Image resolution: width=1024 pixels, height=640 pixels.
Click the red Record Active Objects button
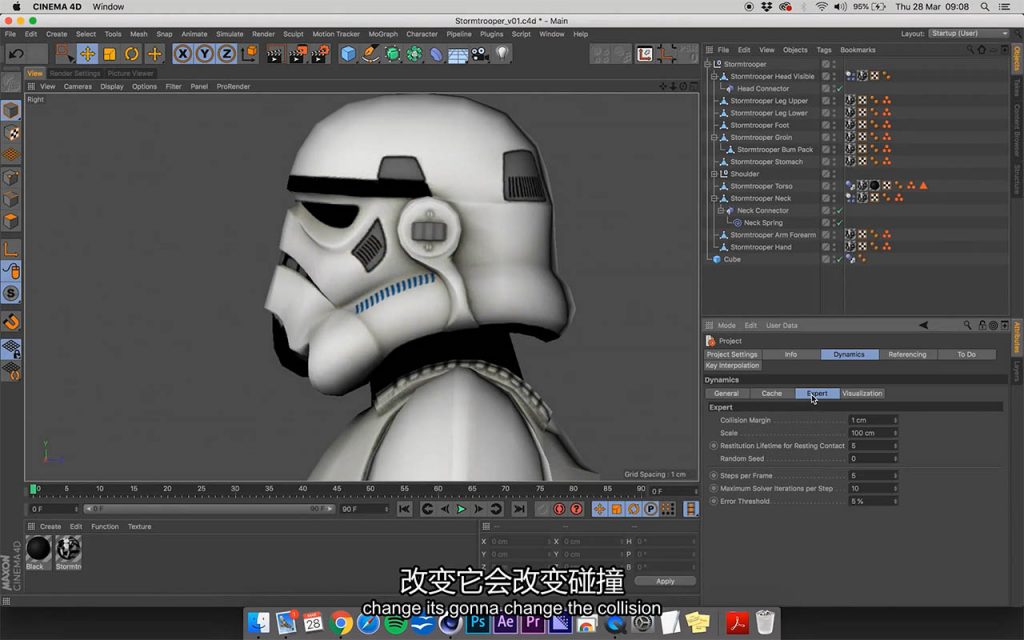pos(559,509)
